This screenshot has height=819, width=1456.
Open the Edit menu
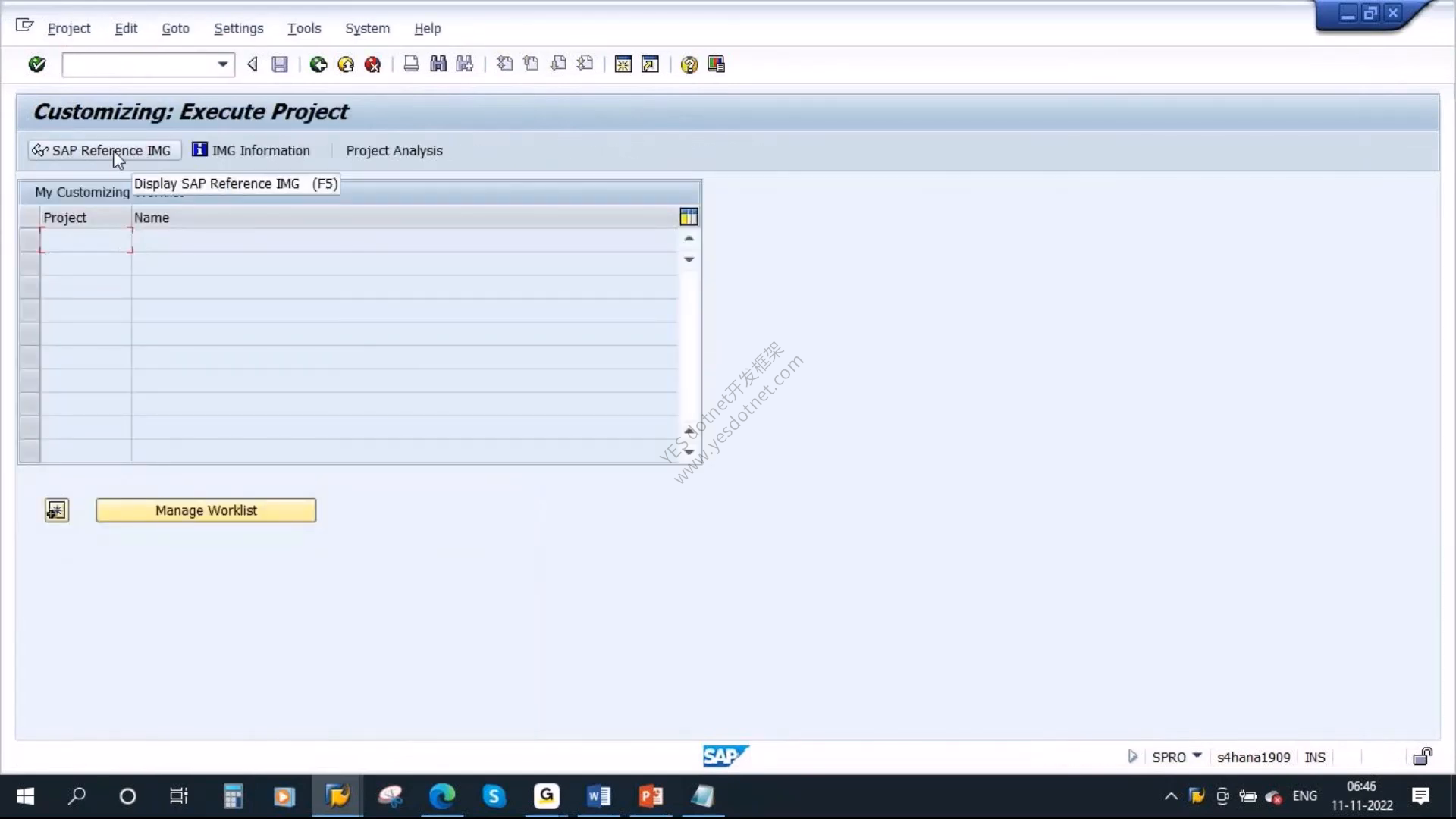point(126,28)
